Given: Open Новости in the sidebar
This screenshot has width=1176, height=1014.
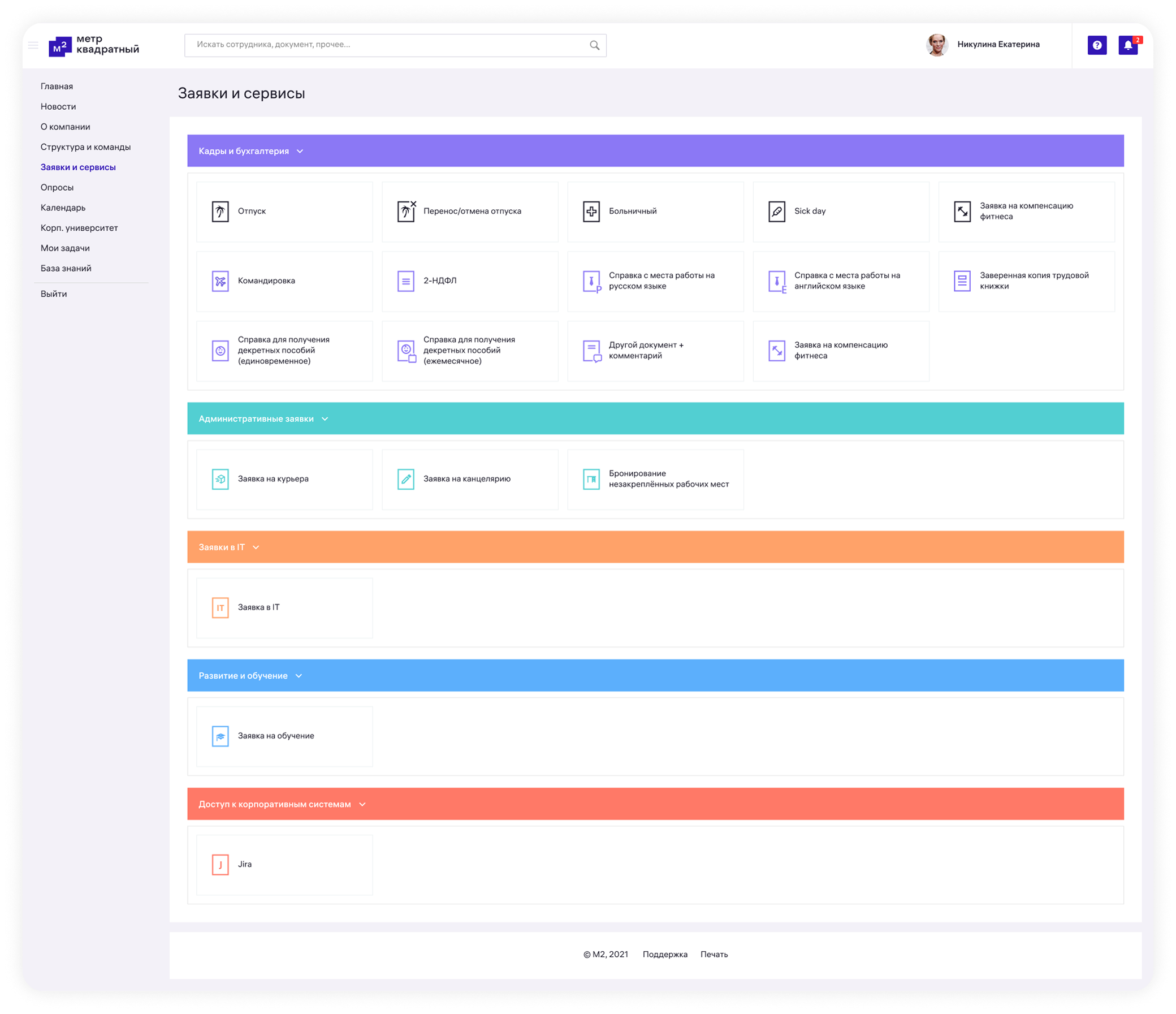Looking at the screenshot, I should [58, 107].
